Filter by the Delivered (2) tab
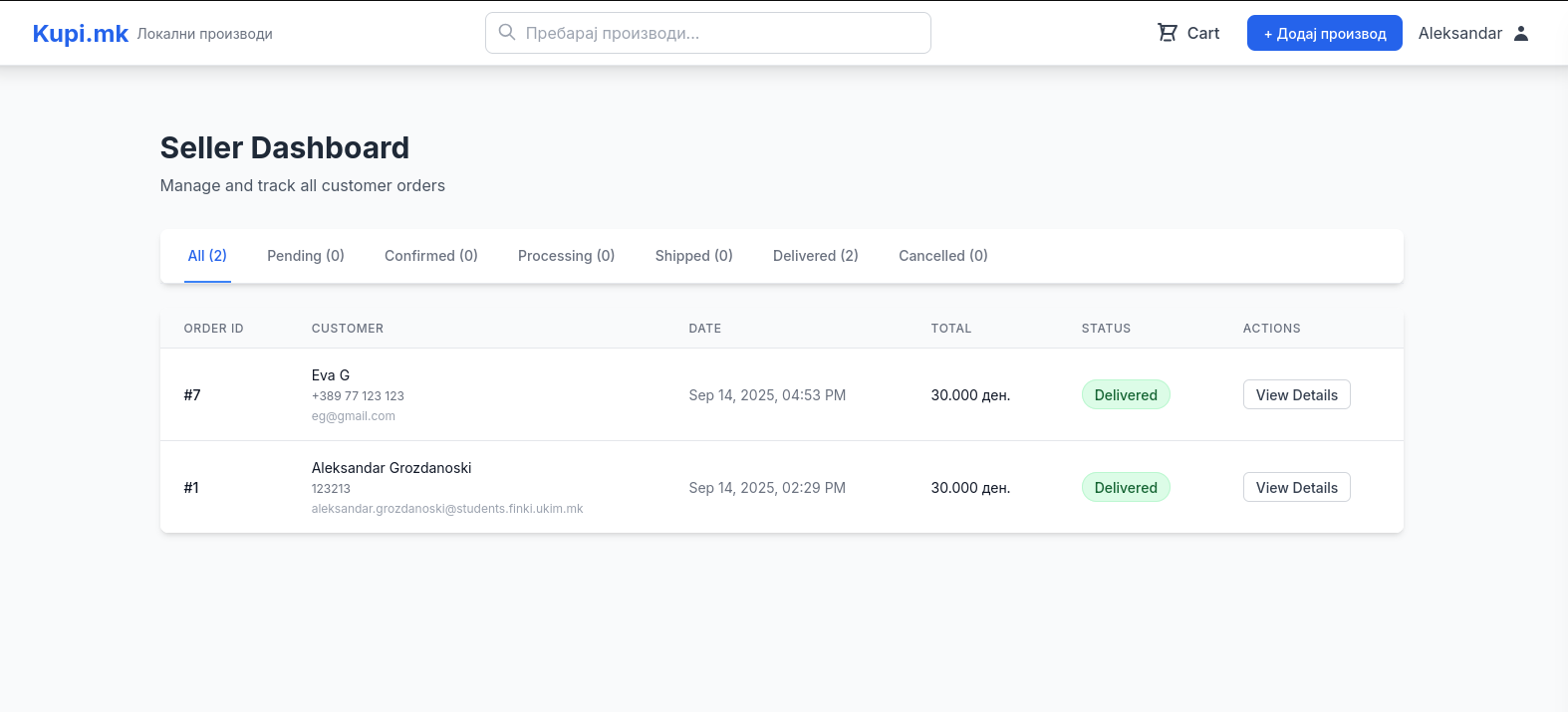 click(x=815, y=256)
